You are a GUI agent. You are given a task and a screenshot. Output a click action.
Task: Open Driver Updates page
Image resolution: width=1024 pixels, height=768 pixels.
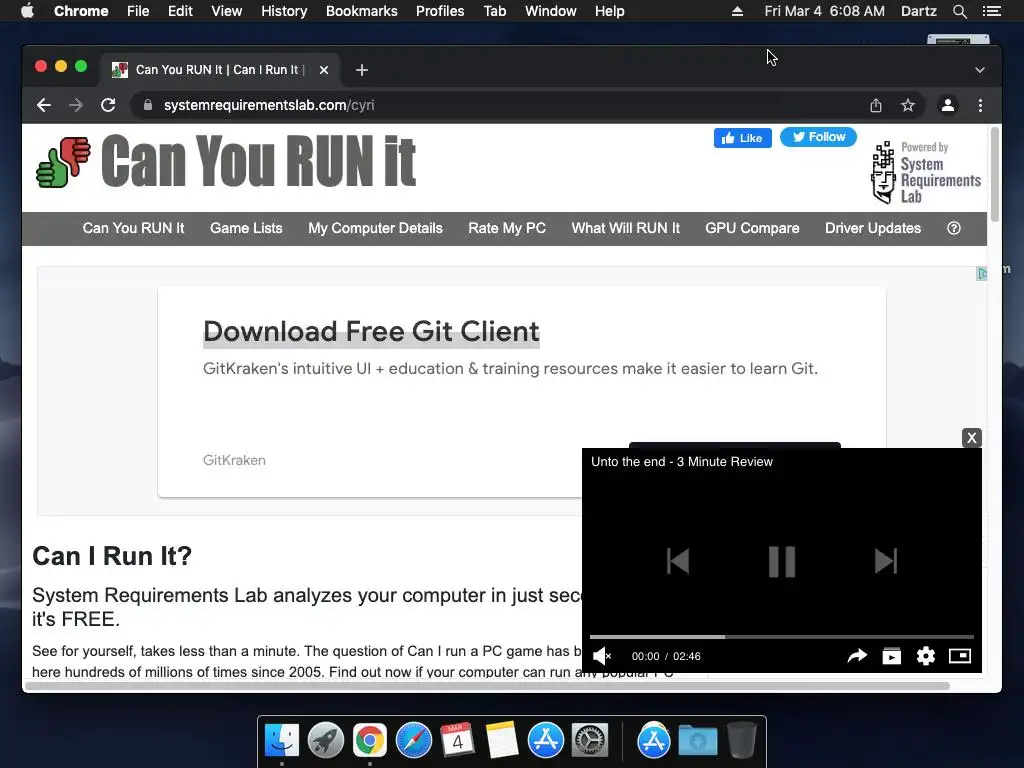tap(873, 228)
